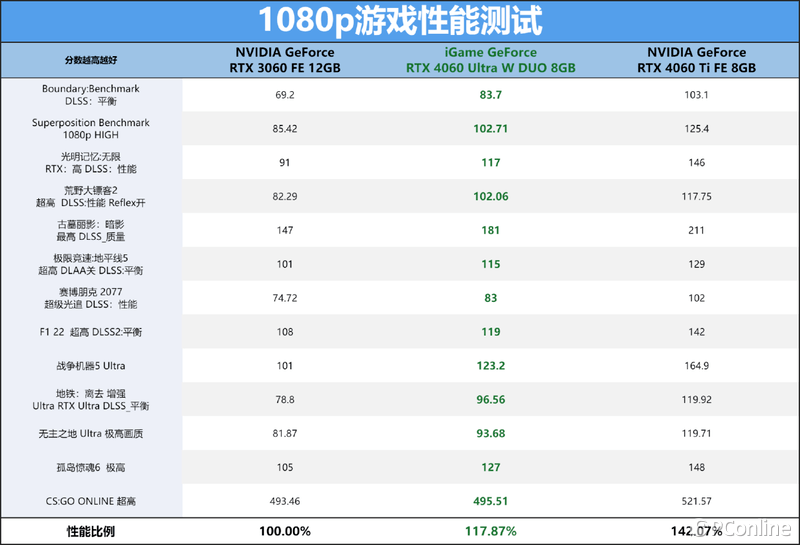Select the value 78.8
The height and width of the screenshot is (545, 800).
(x=285, y=400)
